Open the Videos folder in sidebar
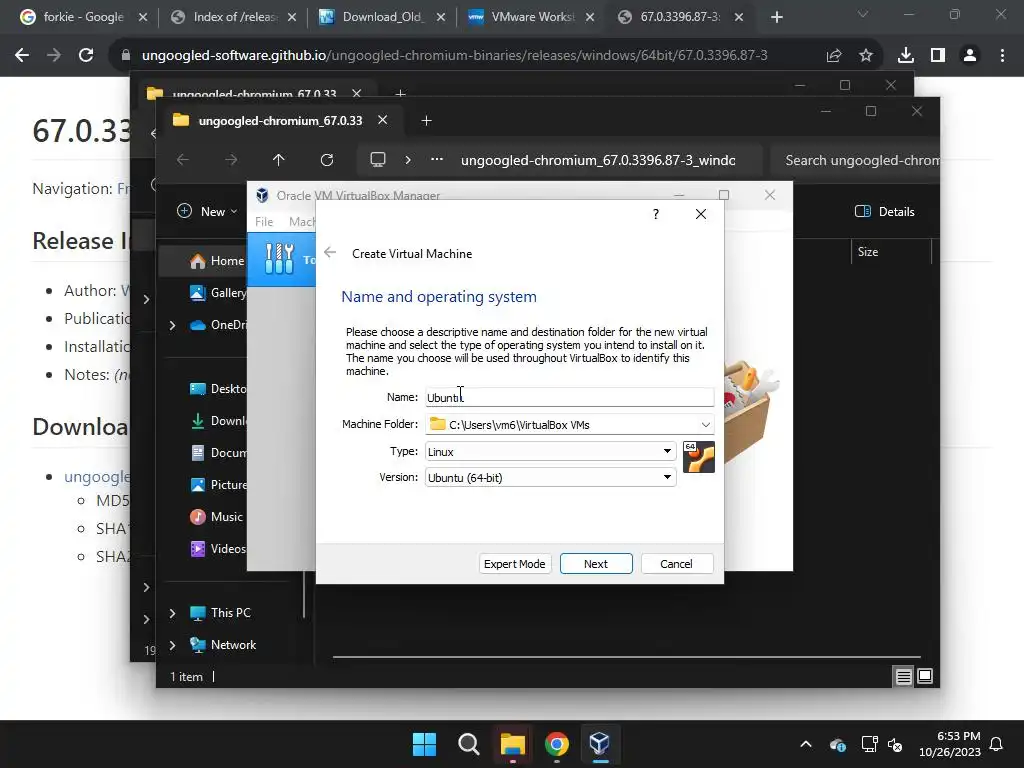The image size is (1024, 768). (x=219, y=549)
